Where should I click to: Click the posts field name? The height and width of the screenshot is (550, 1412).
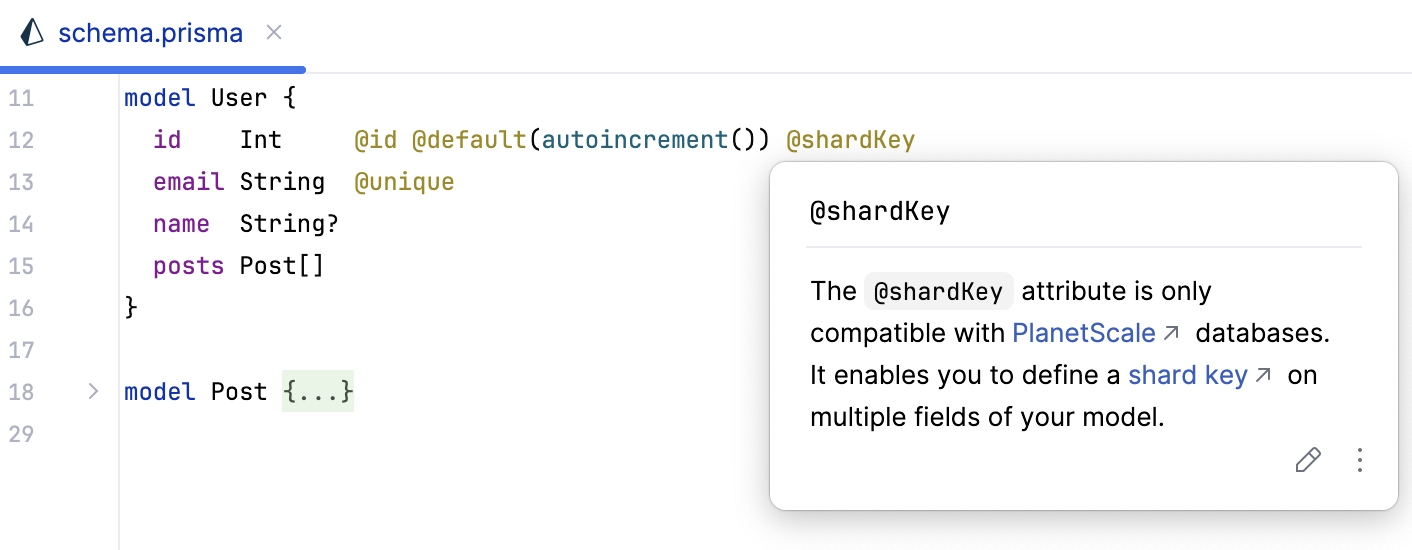(188, 266)
